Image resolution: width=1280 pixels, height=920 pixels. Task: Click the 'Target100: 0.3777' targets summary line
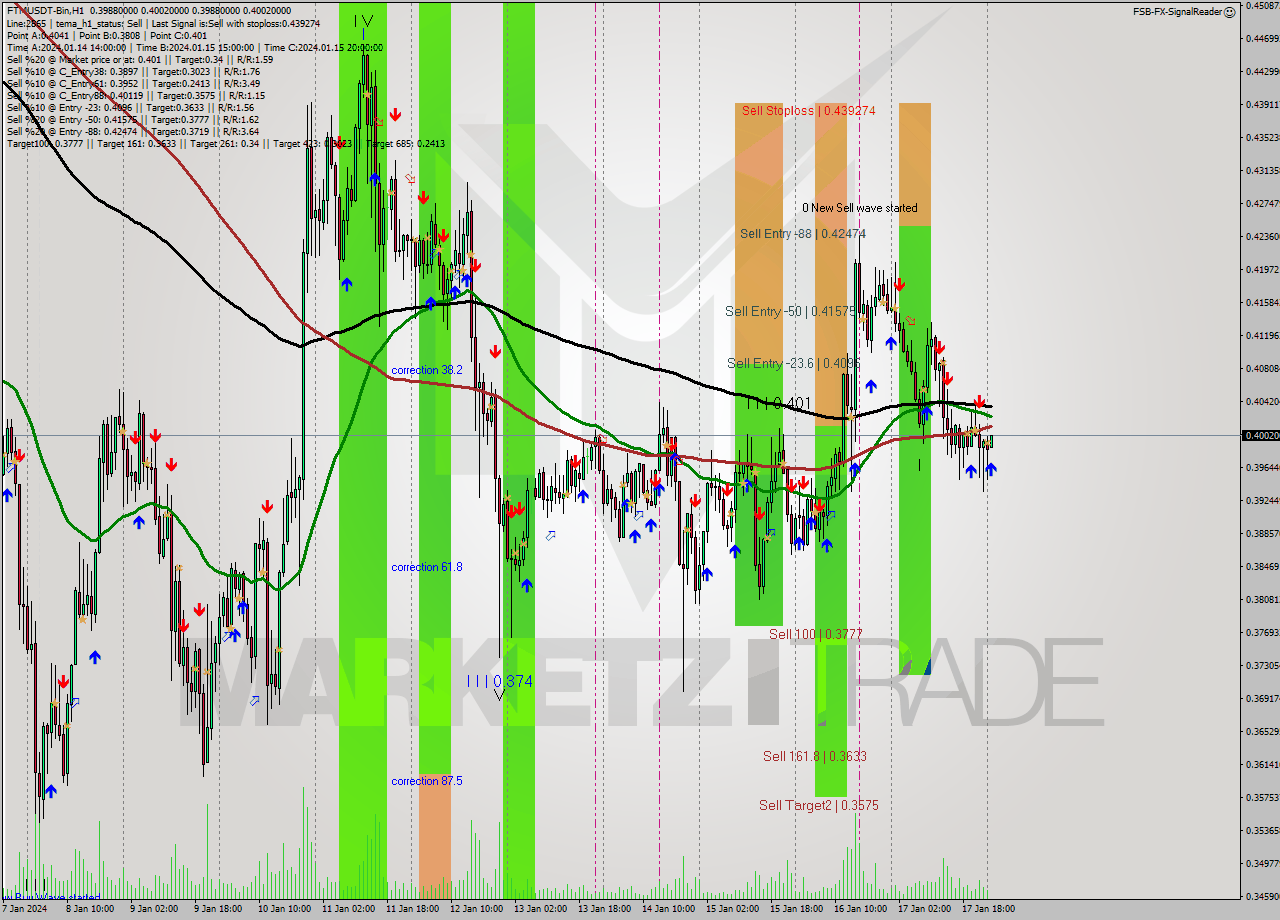225,143
